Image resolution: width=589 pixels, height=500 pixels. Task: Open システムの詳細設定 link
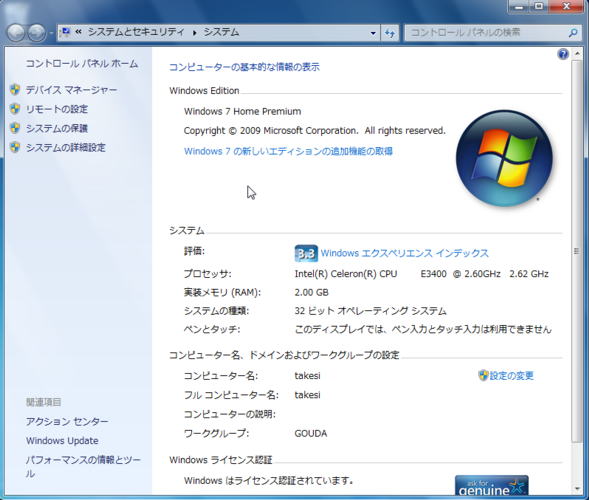[66, 147]
